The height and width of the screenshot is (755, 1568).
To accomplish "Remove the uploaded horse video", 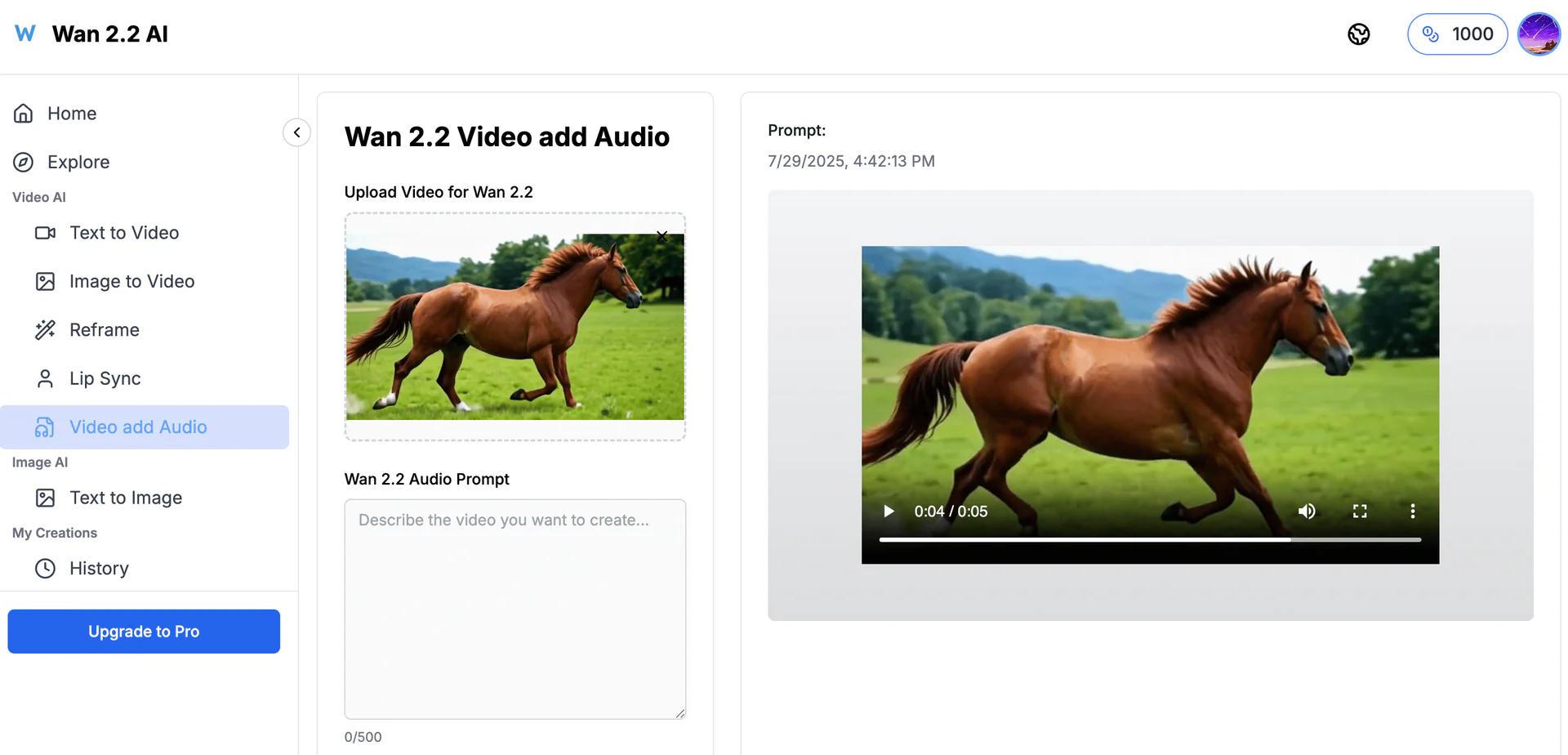I will pos(662,236).
